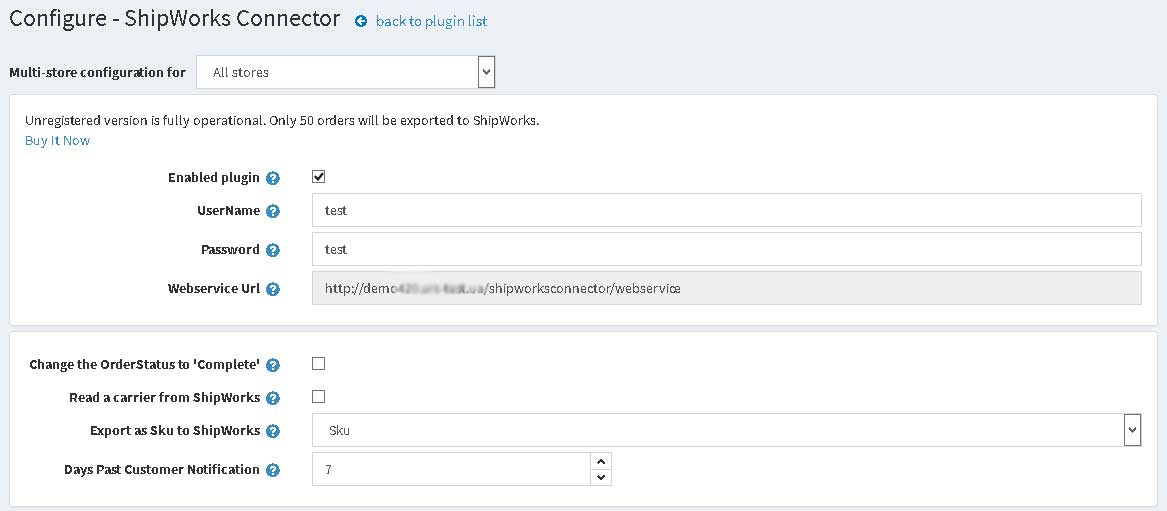Screen dimensions: 1167x511
Task: Focus the Days Past Customer Notification input
Action: click(x=452, y=469)
